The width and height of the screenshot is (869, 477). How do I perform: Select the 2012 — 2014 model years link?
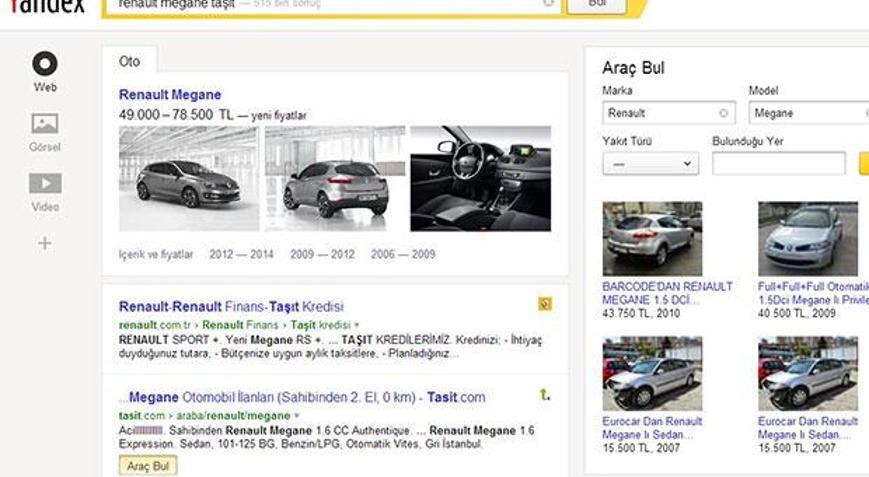click(x=241, y=254)
